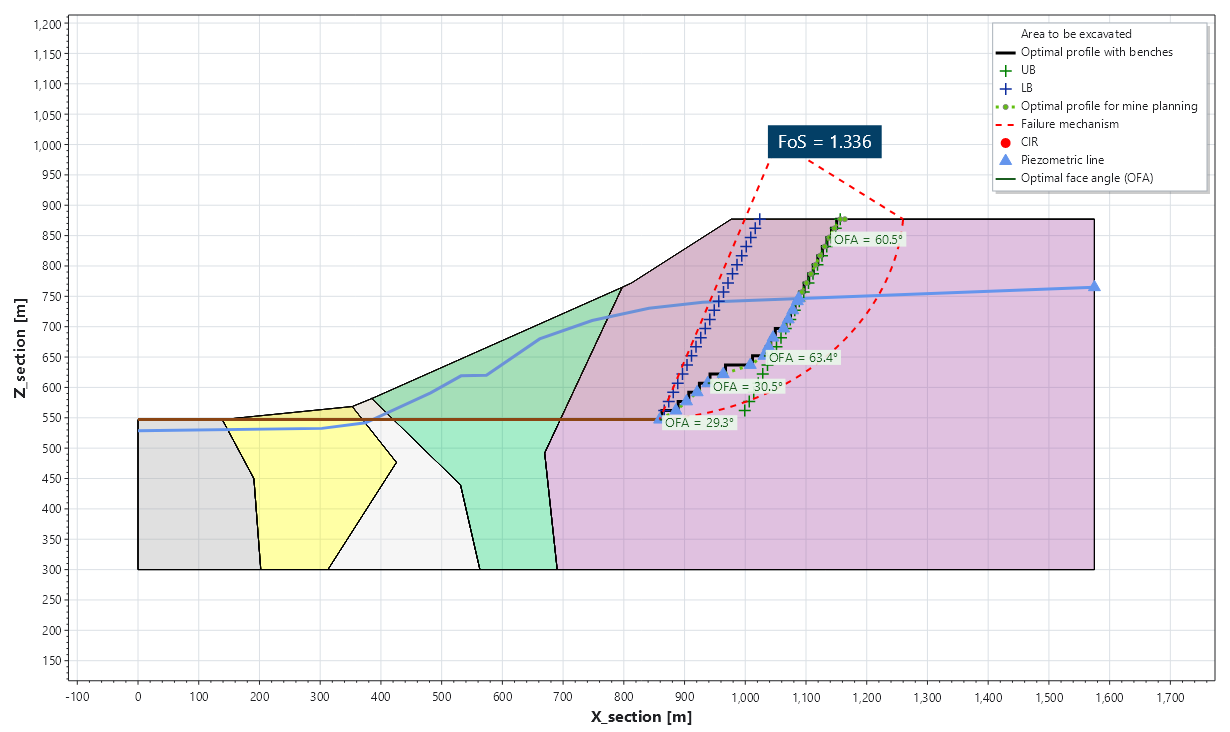
Task: Click the OFA = 30.5° label
Action: point(748,386)
